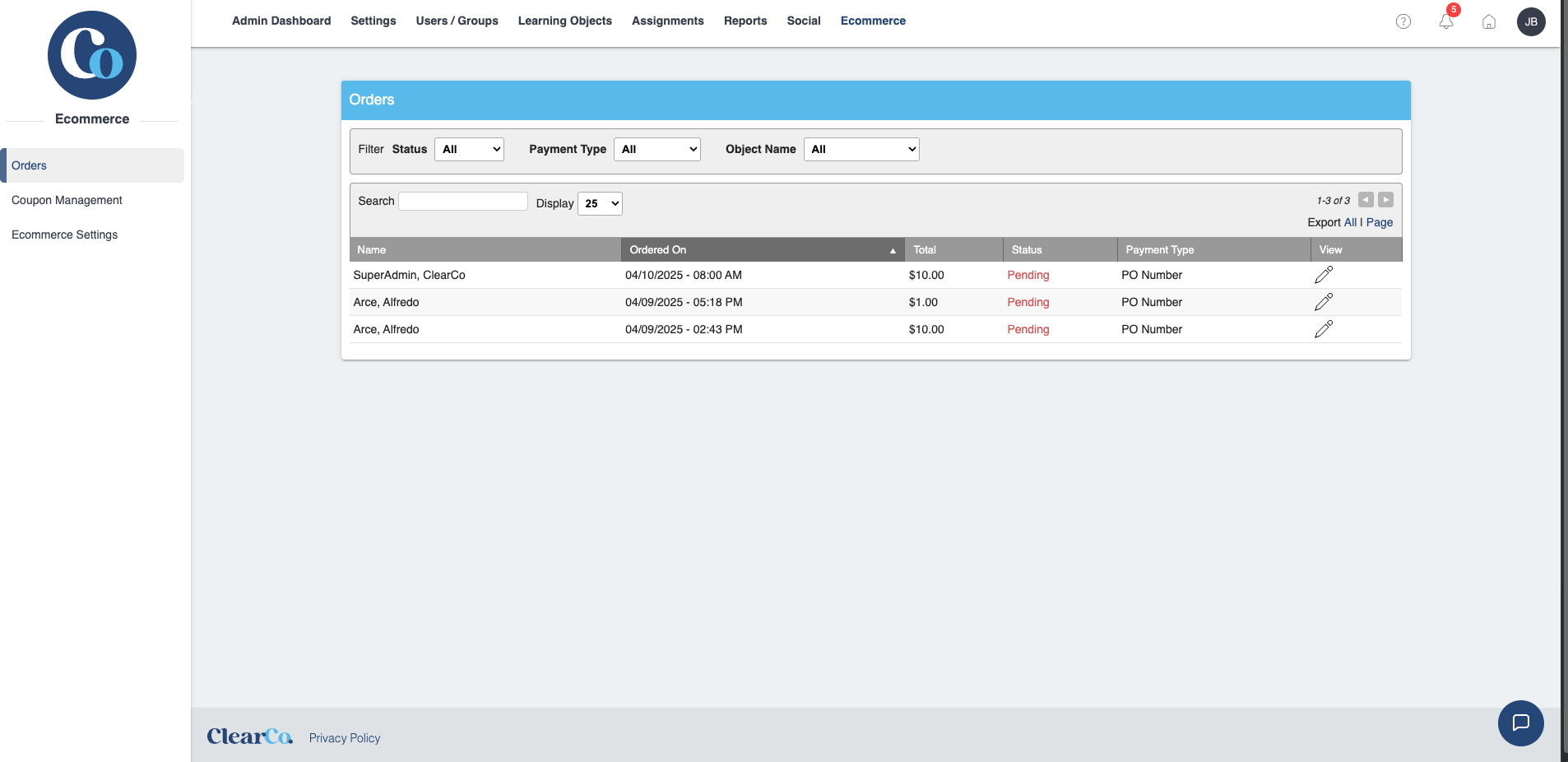Go to next page arrow in pagination
This screenshot has width=1568, height=762.
(x=1385, y=199)
